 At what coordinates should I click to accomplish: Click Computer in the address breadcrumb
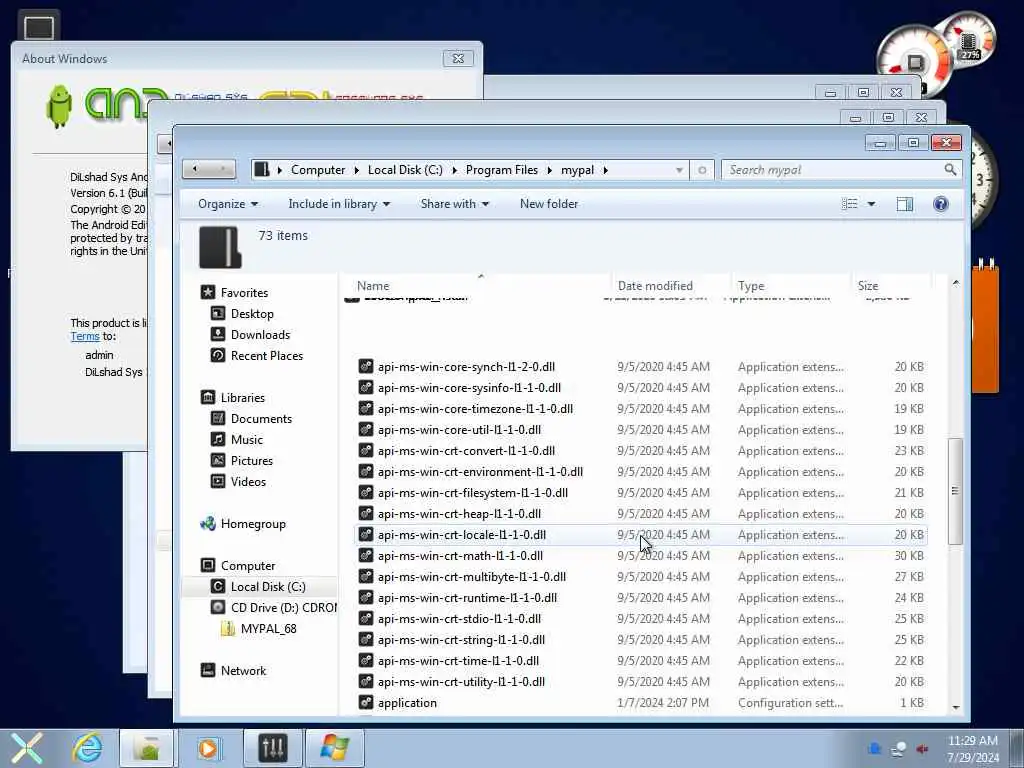[318, 170]
